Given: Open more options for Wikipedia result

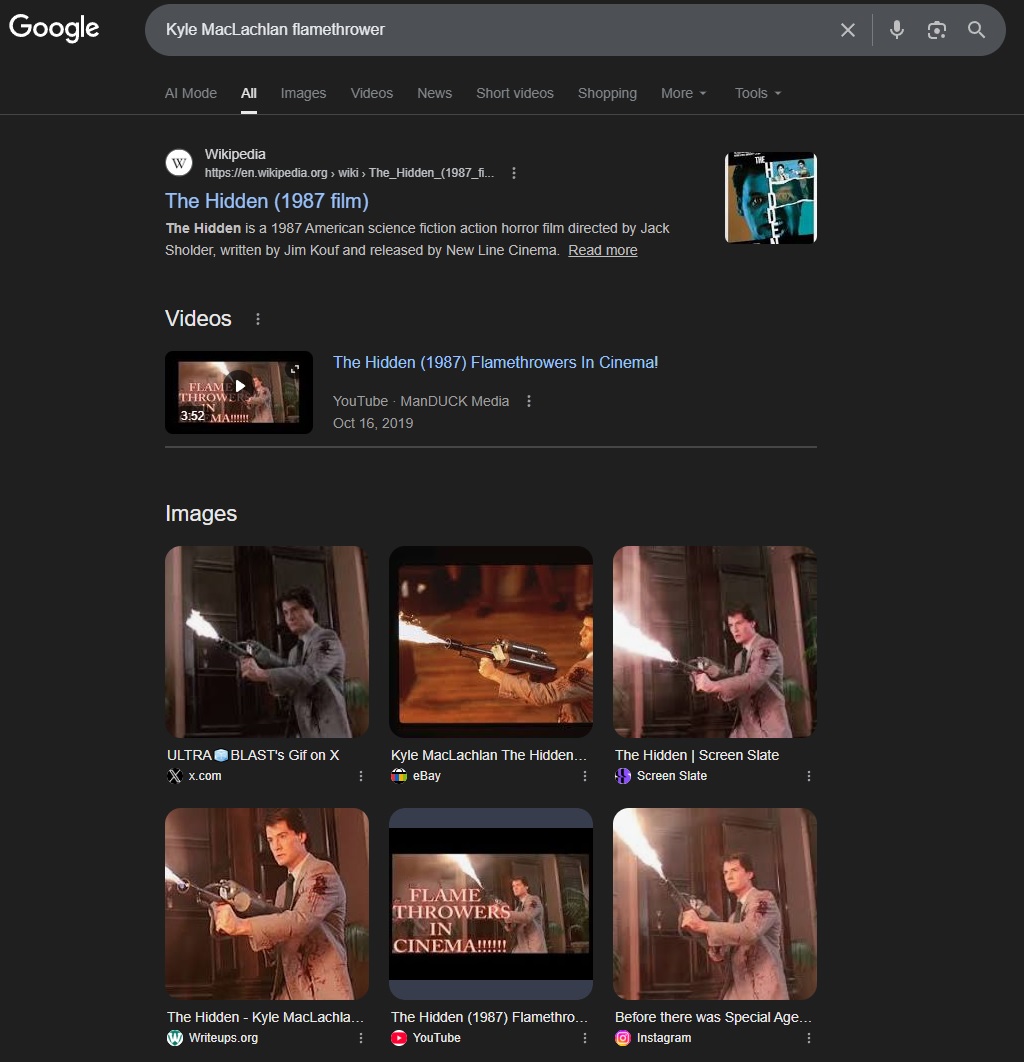Looking at the screenshot, I should (x=514, y=173).
